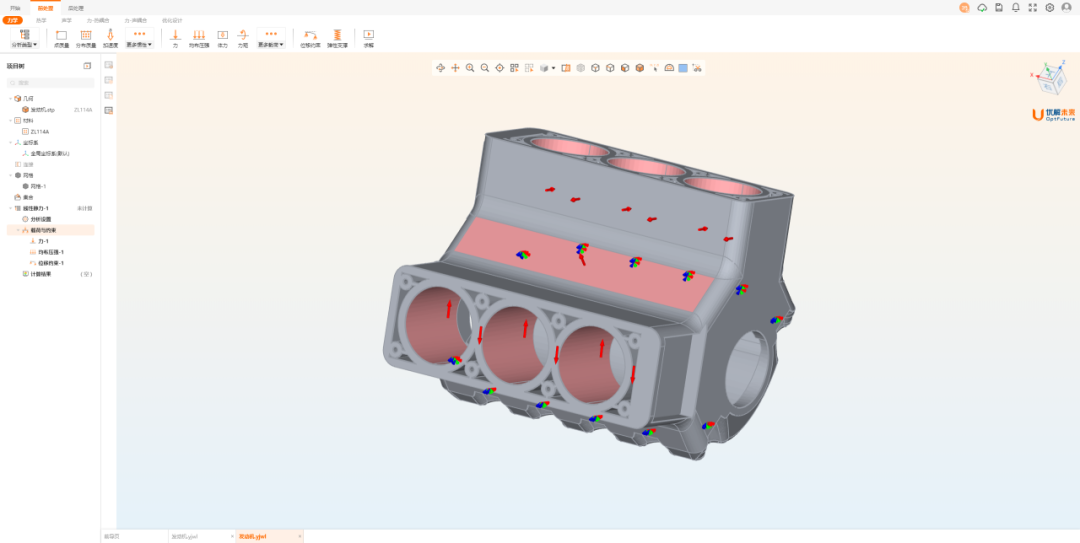Select the 均布压强-1 pressure item
Image resolution: width=1080 pixels, height=543 pixels.
pos(51,252)
